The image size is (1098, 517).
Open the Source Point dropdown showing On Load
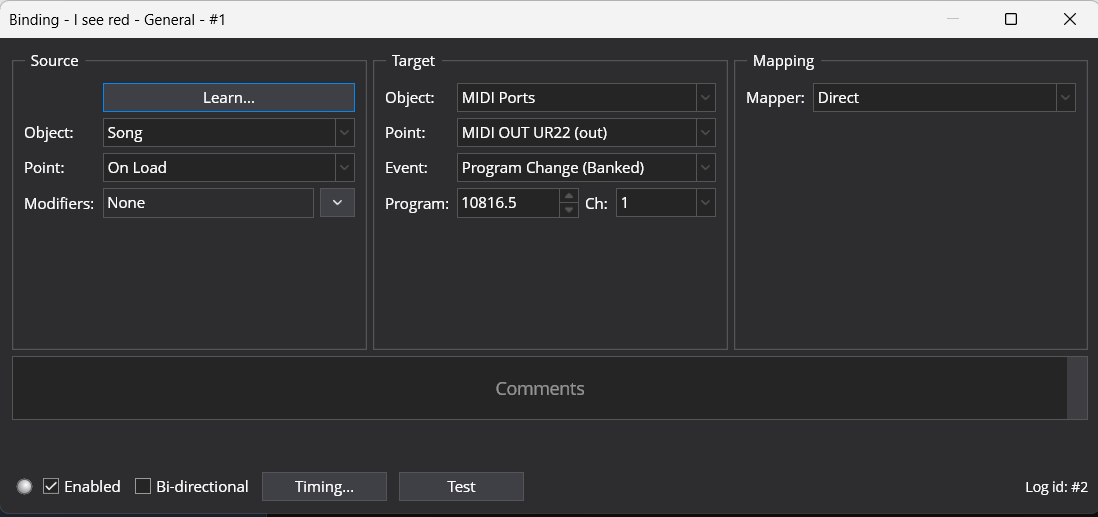coord(228,167)
